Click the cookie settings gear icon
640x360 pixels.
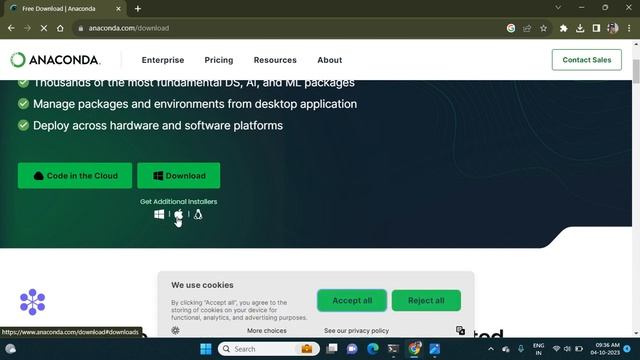coord(176,331)
